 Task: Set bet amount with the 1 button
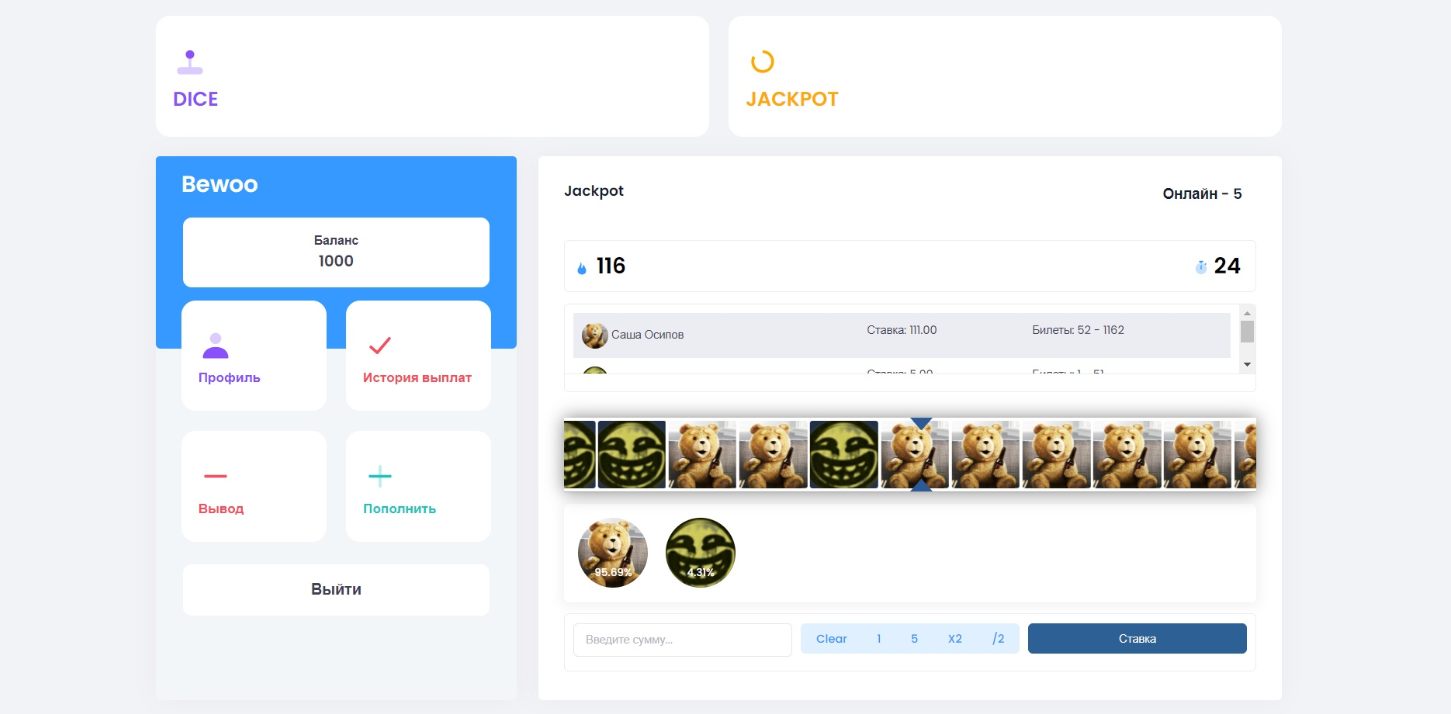point(879,639)
